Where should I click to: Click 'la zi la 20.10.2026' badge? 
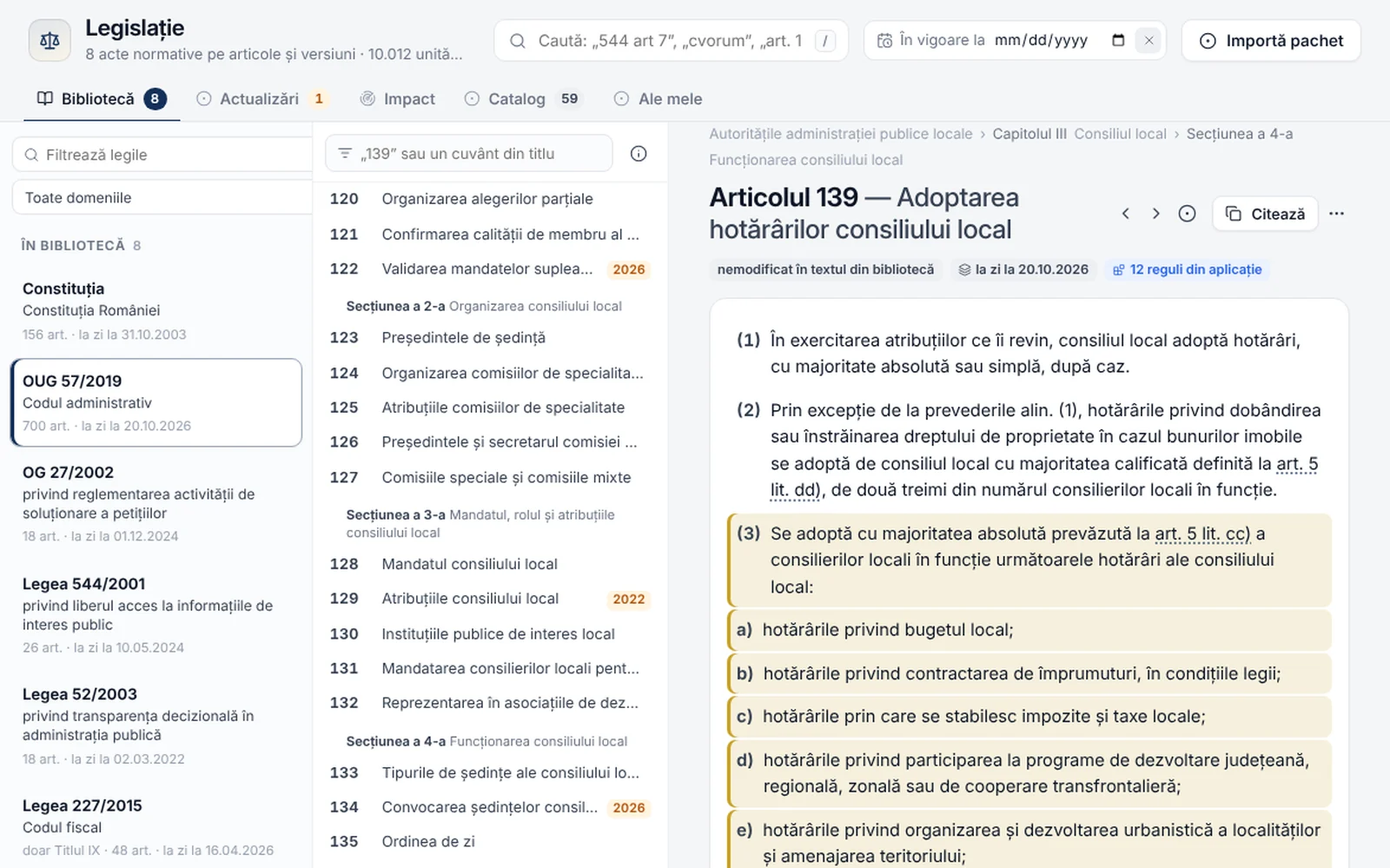pyautogui.click(x=1023, y=269)
